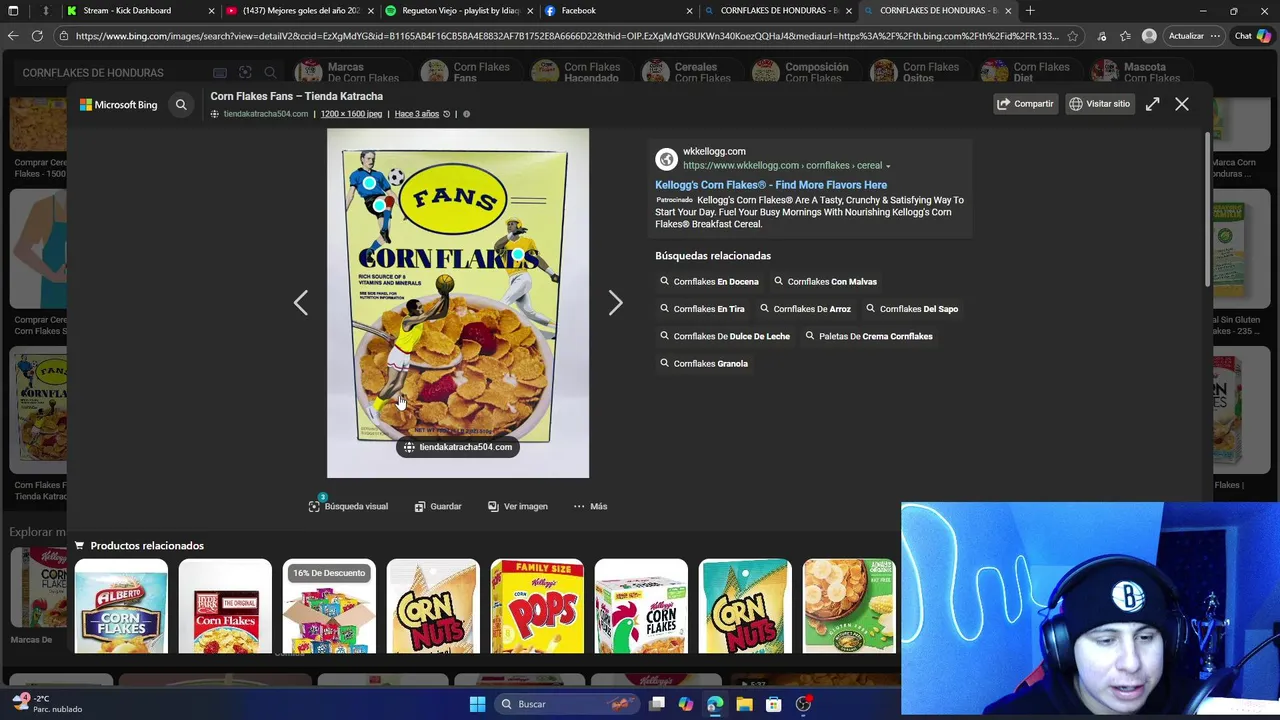The height and width of the screenshot is (720, 1280).
Task: Open Microsoft Store from the taskbar
Action: coord(773,704)
